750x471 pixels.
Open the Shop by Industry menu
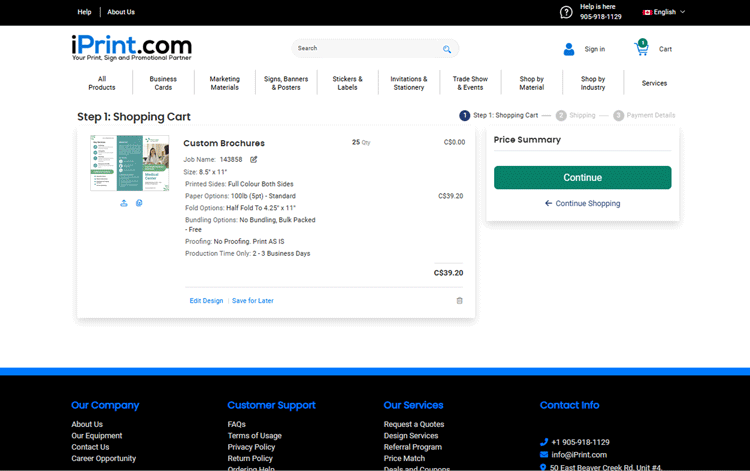593,83
